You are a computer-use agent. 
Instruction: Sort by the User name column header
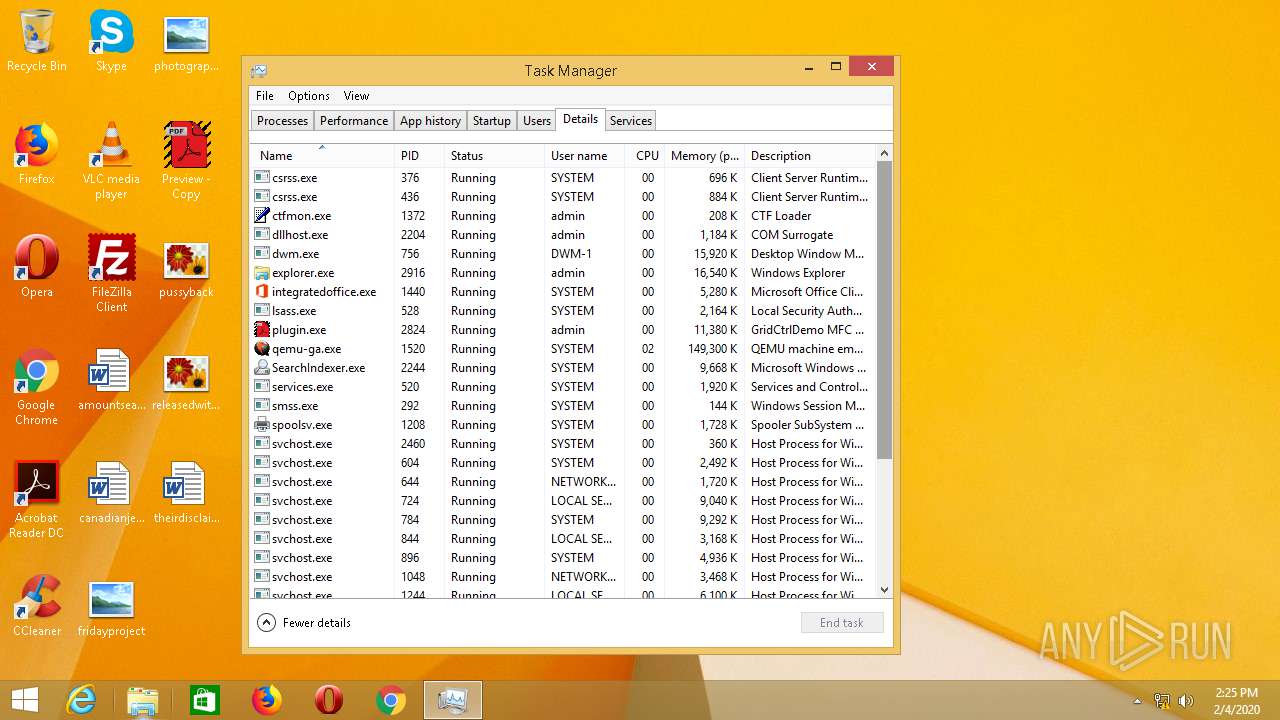584,156
